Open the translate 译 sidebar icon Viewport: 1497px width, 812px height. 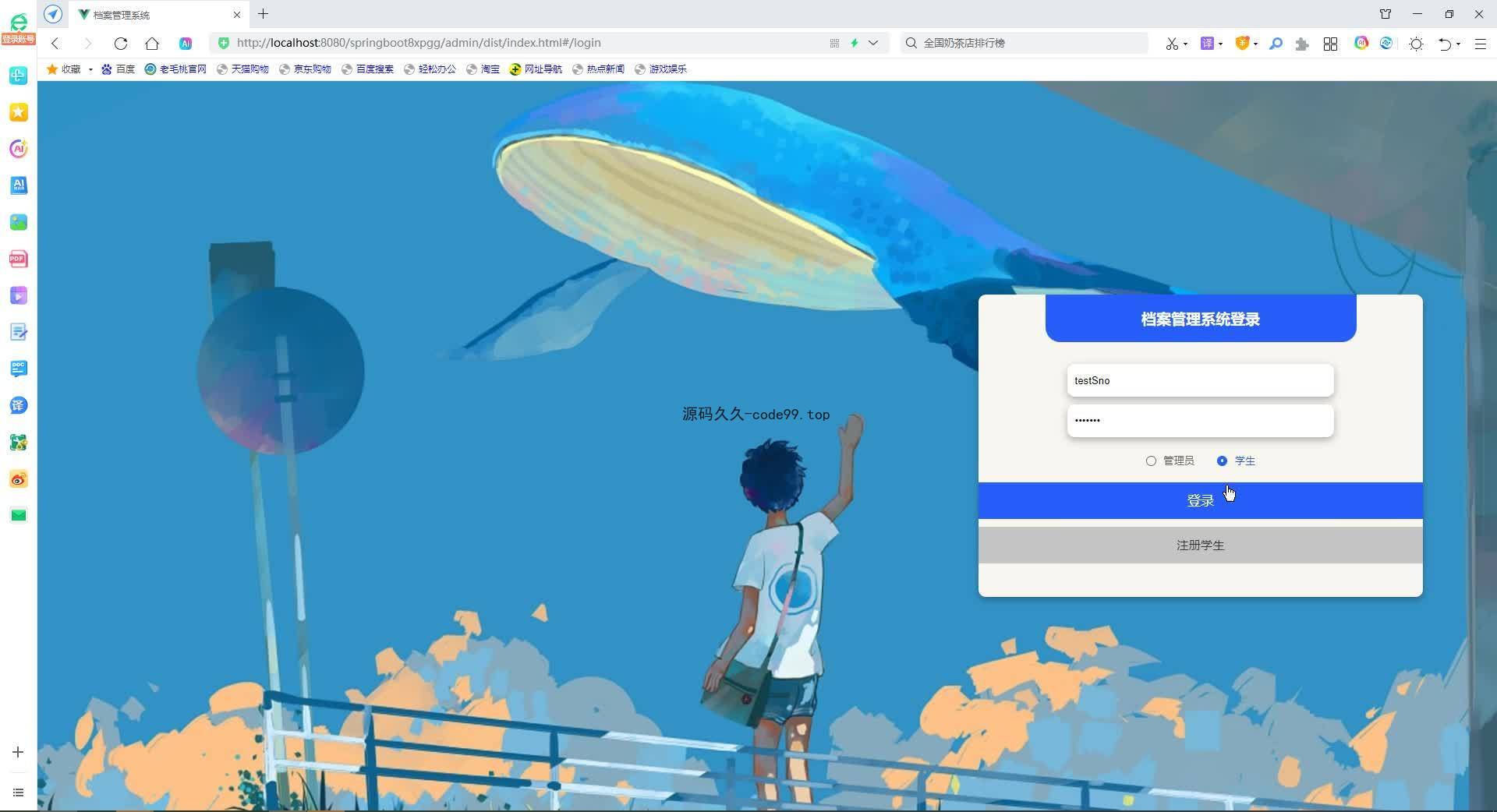pyautogui.click(x=19, y=405)
